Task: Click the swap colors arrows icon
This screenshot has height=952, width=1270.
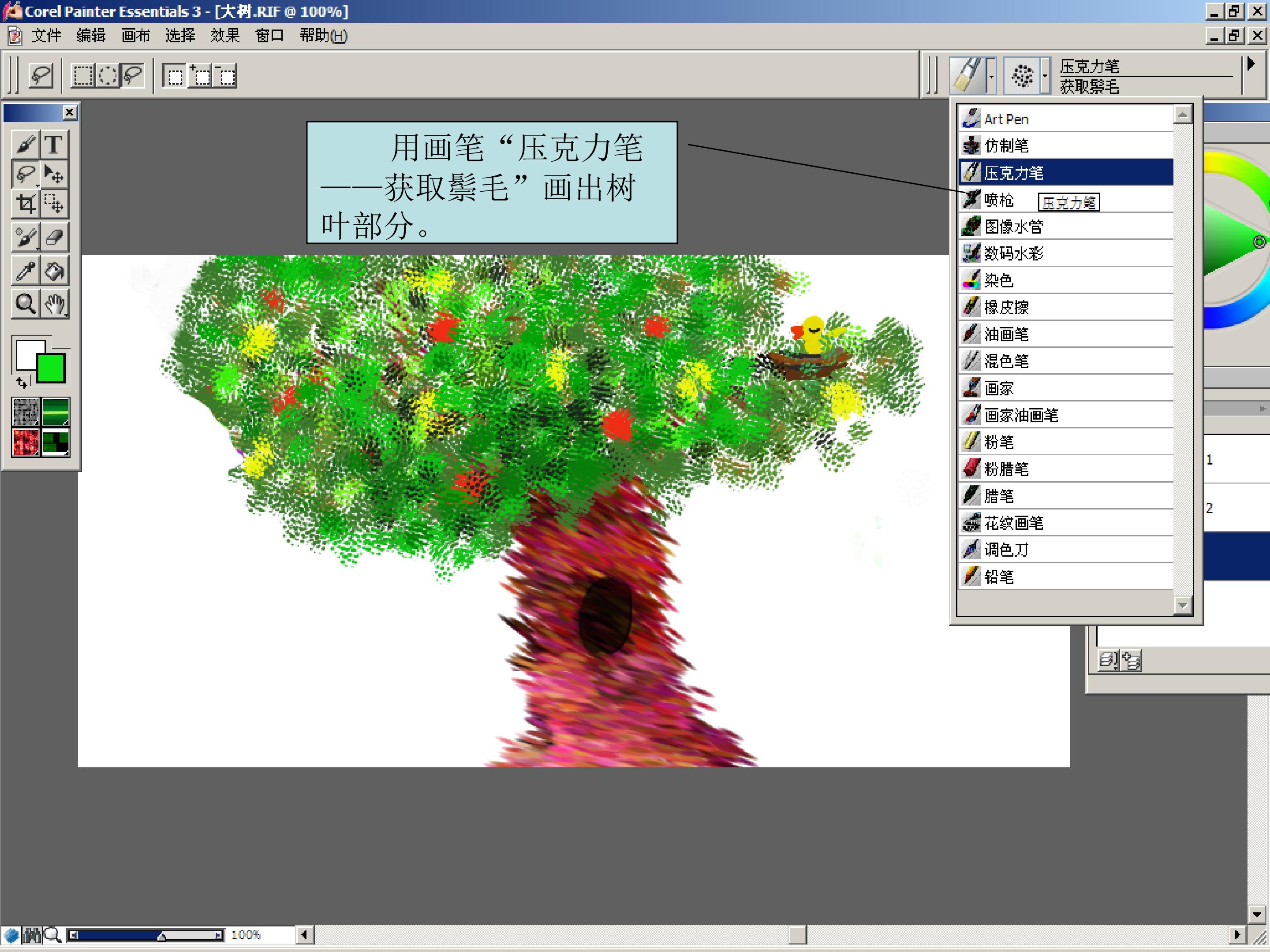Action: pos(22,382)
